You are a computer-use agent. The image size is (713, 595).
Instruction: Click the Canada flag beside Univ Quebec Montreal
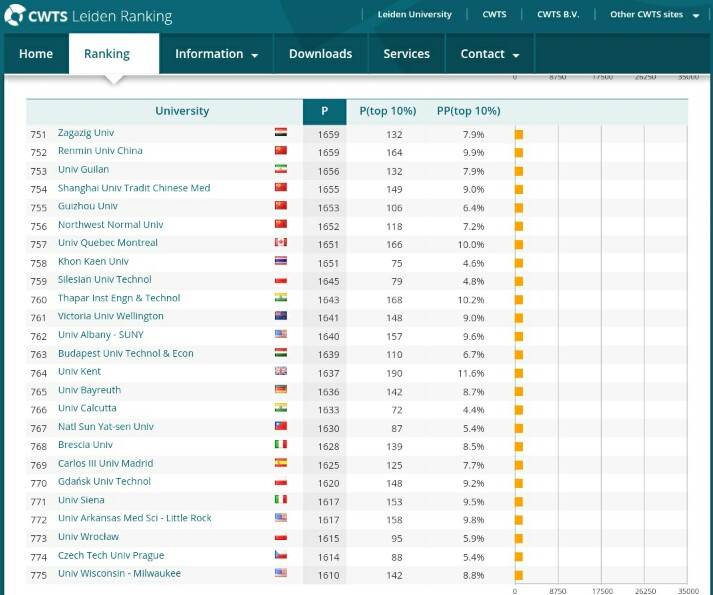(281, 243)
